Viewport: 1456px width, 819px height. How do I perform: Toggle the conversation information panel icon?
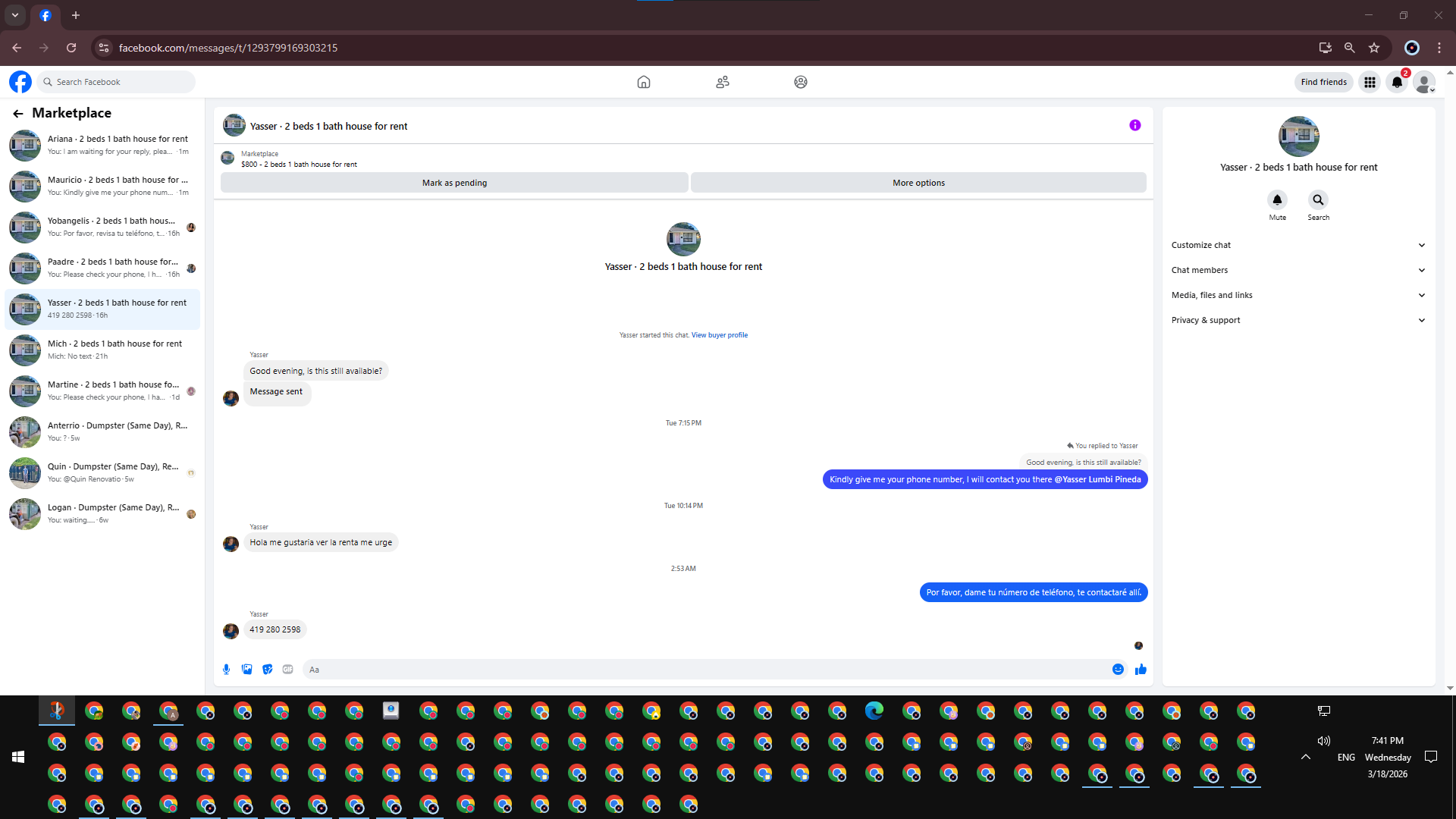coord(1134,125)
